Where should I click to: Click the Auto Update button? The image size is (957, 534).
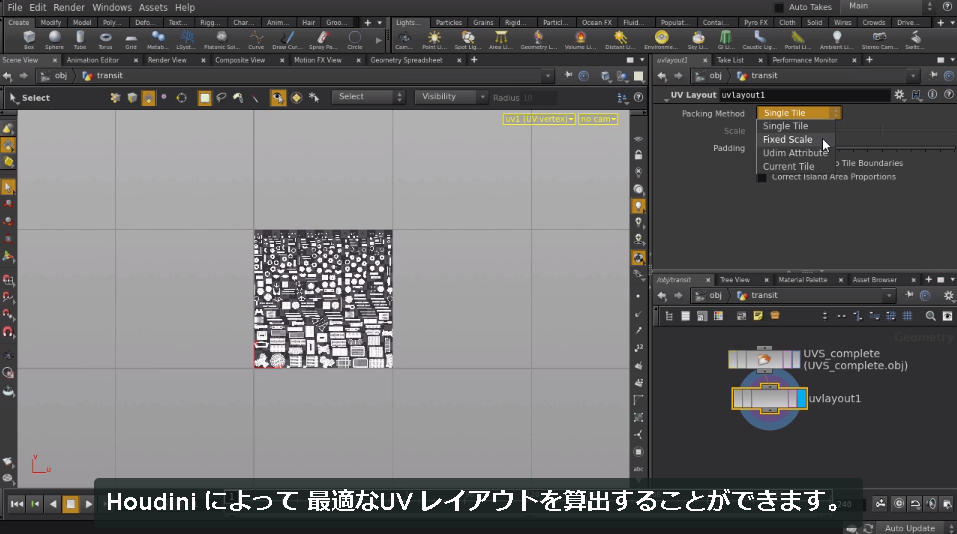(909, 528)
